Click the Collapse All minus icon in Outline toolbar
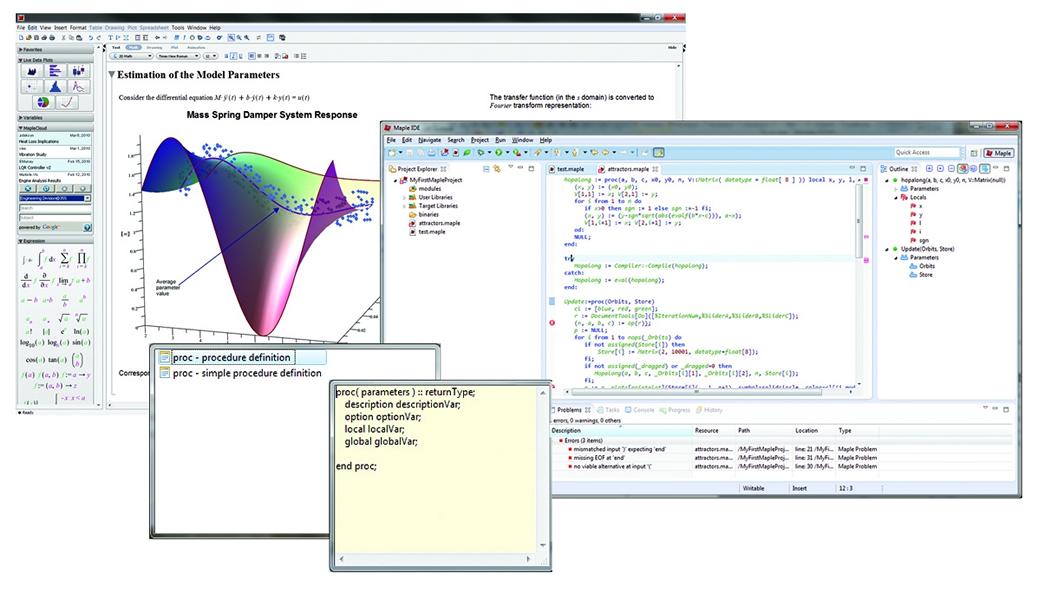Viewport: 1038px width, 600px height. (x=951, y=170)
